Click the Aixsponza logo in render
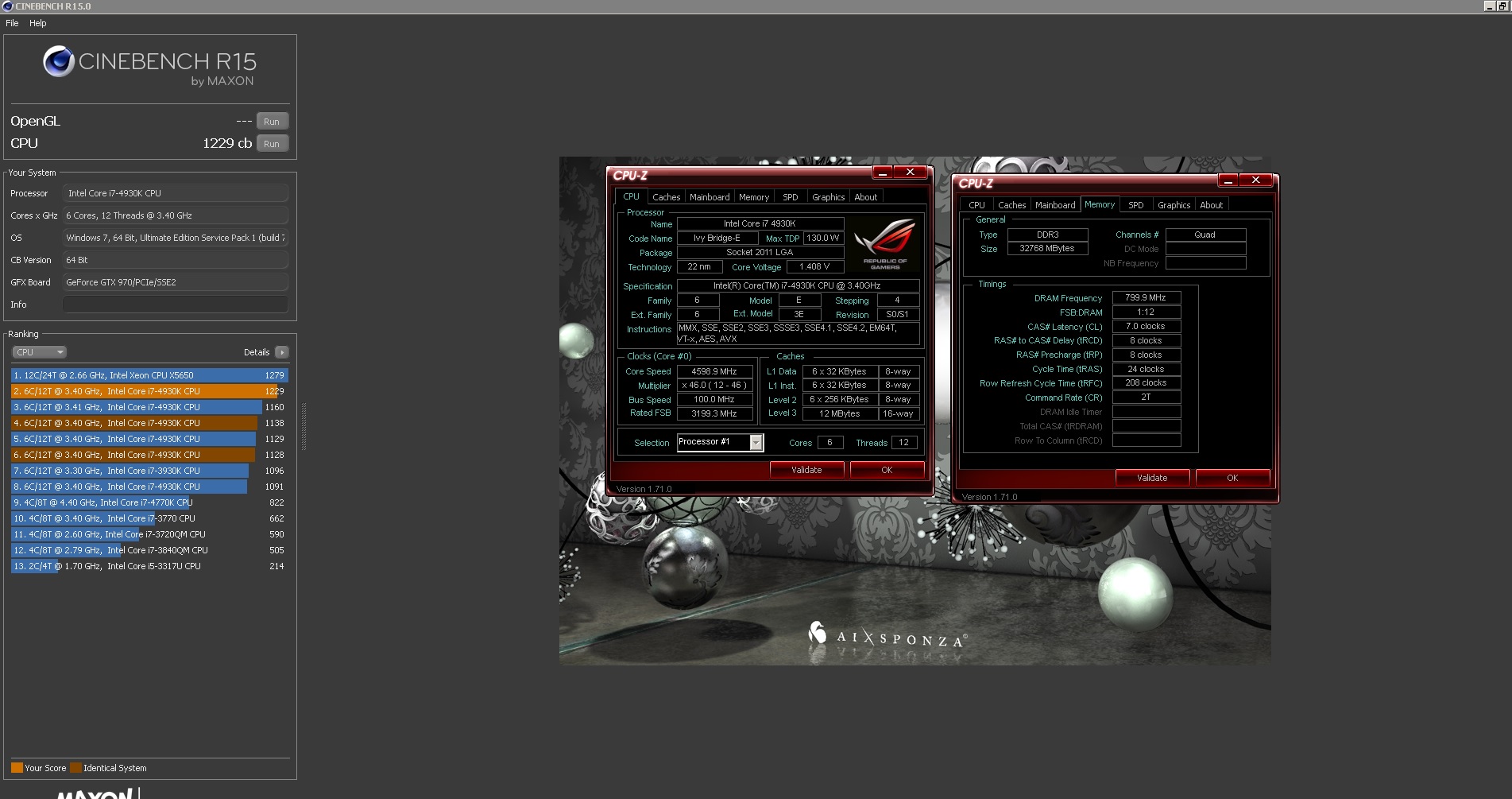Screen dimensions: 1512x799 pyautogui.click(x=887, y=637)
